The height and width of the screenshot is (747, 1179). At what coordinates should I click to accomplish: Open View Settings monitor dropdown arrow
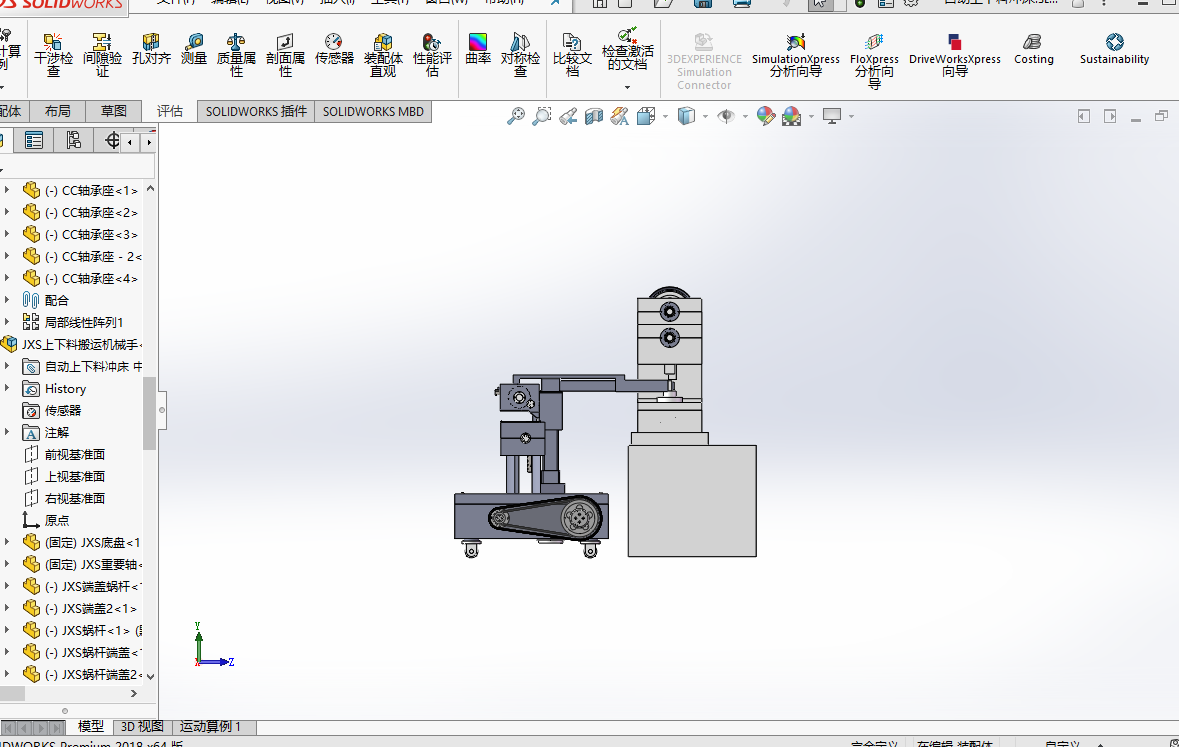851,117
